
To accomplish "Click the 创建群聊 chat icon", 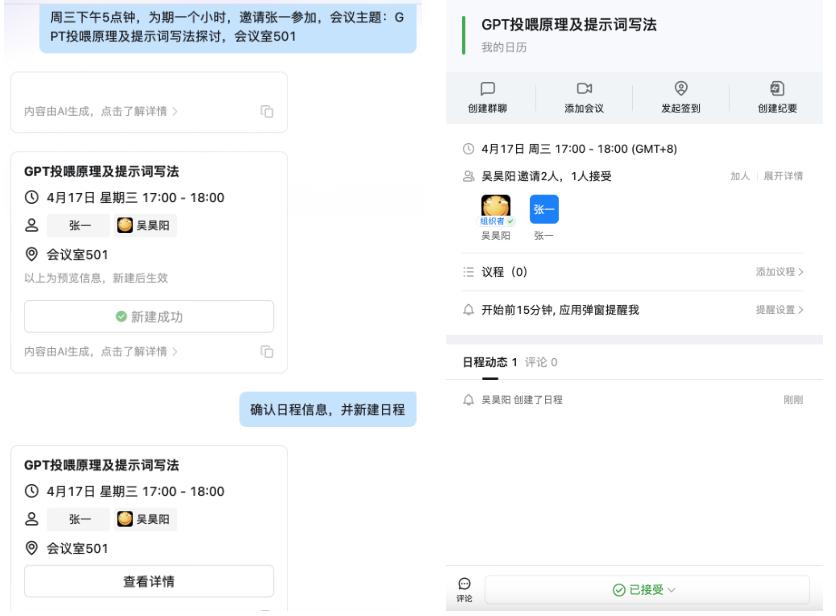I will (x=487, y=88).
